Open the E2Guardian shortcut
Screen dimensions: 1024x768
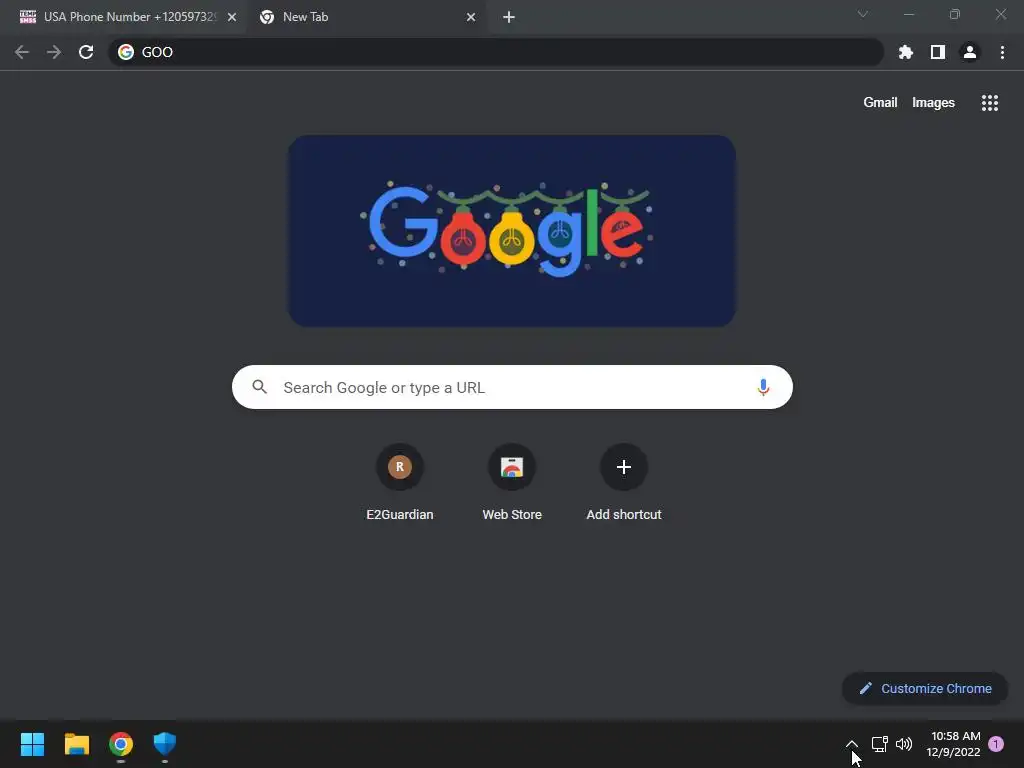[400, 482]
